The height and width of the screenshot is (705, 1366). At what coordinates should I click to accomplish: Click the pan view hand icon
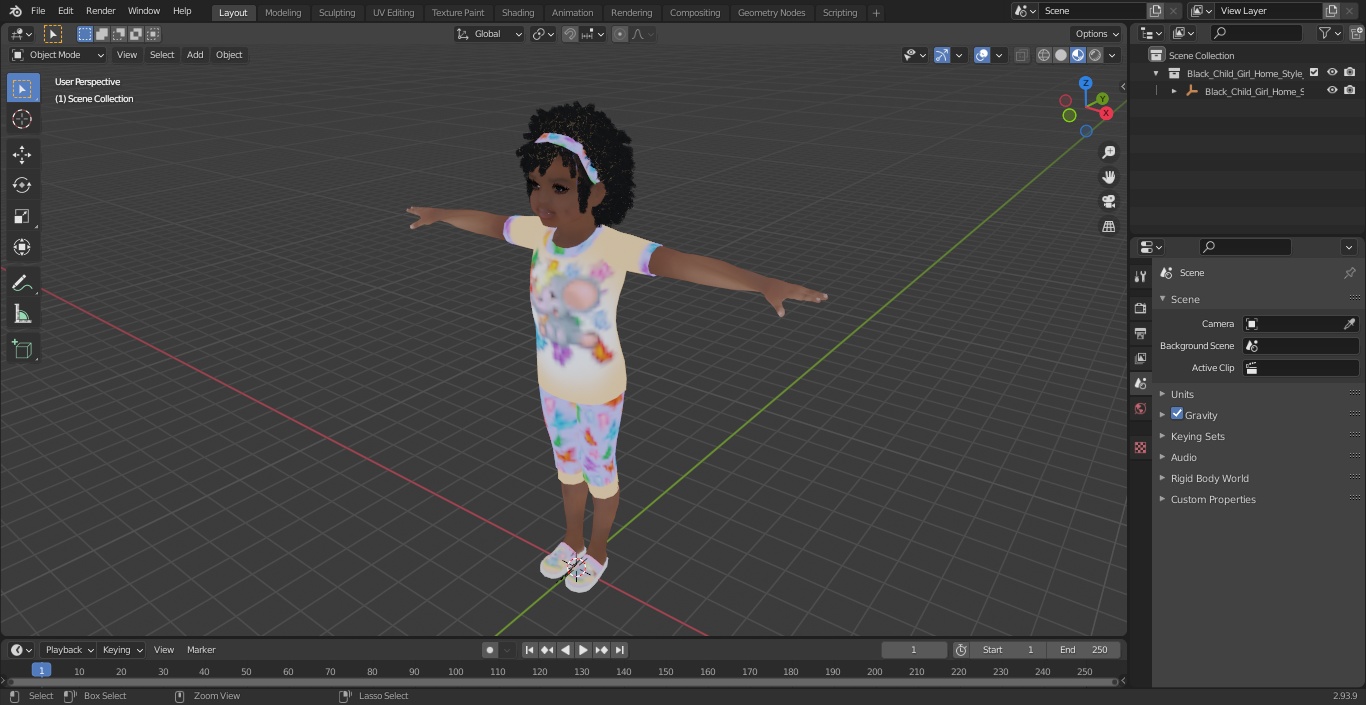coord(1108,177)
